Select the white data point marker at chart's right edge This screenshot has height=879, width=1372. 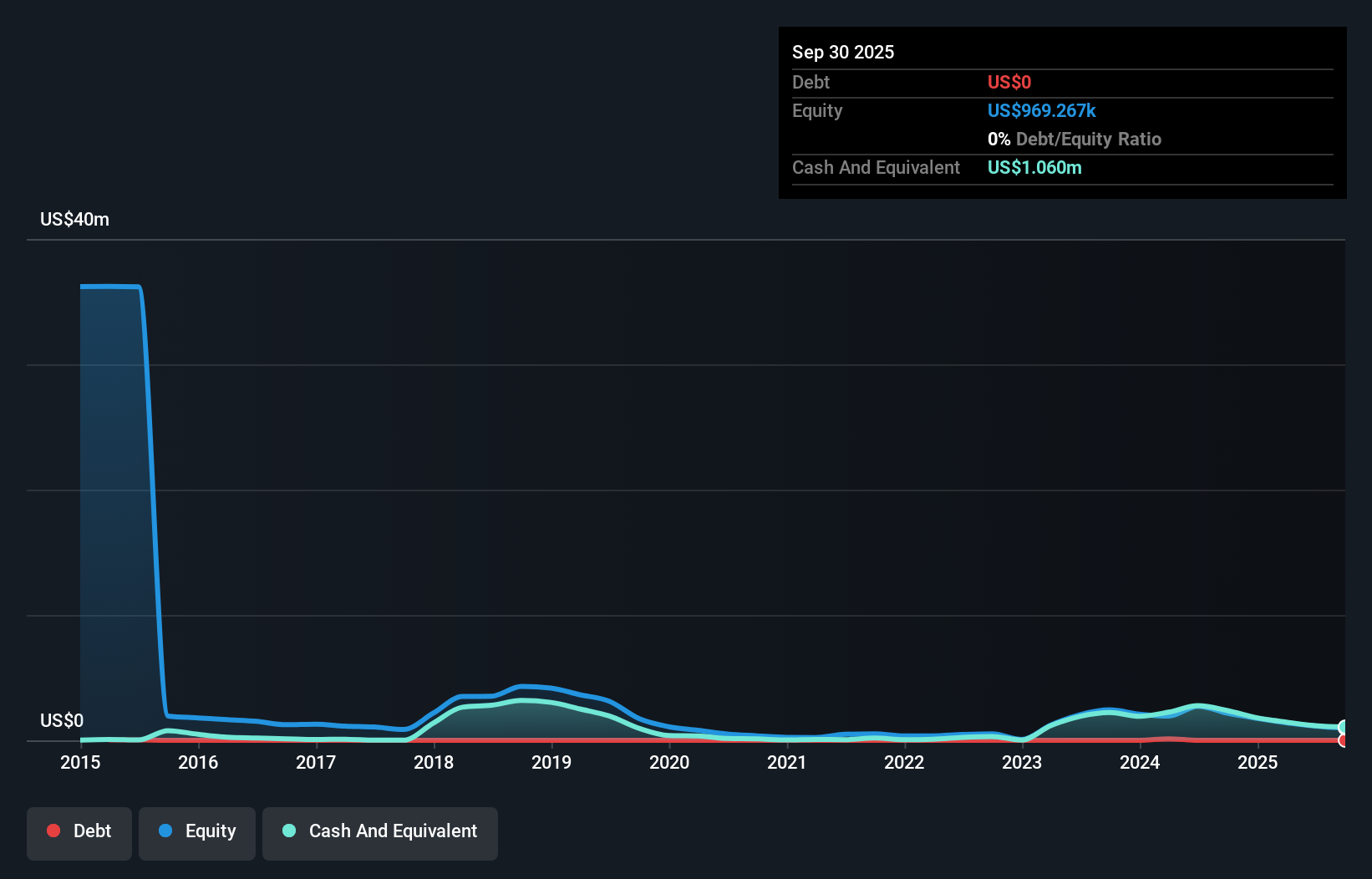click(x=1344, y=727)
